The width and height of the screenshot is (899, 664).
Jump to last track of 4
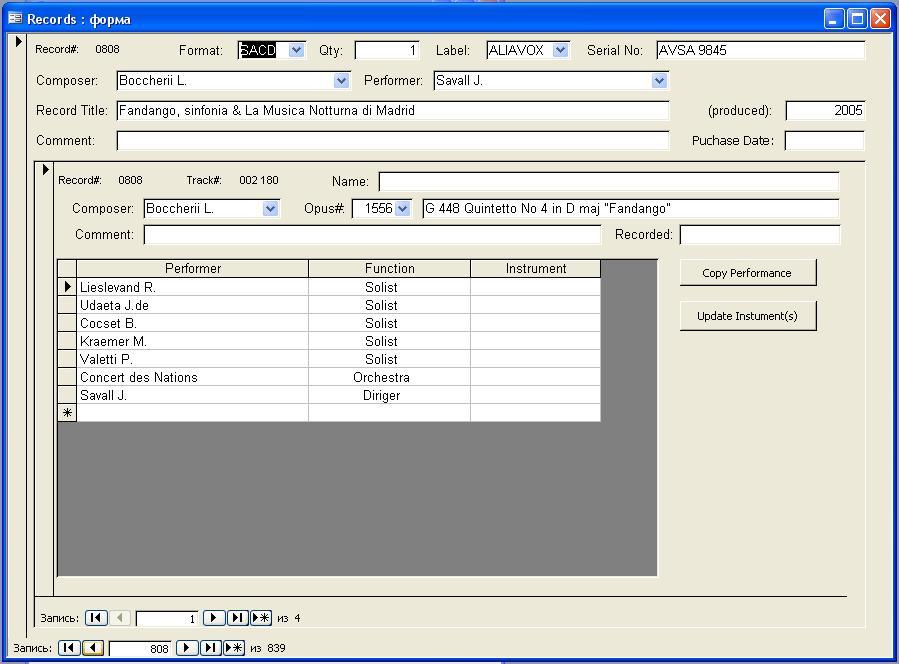(237, 618)
